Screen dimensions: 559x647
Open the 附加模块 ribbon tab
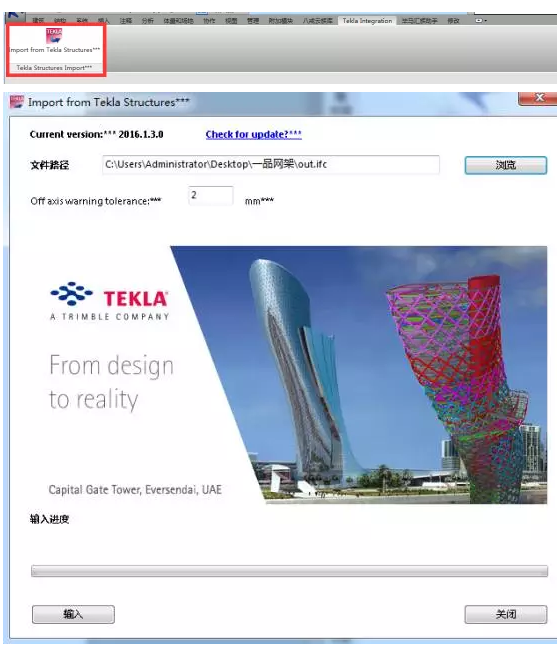click(x=281, y=21)
